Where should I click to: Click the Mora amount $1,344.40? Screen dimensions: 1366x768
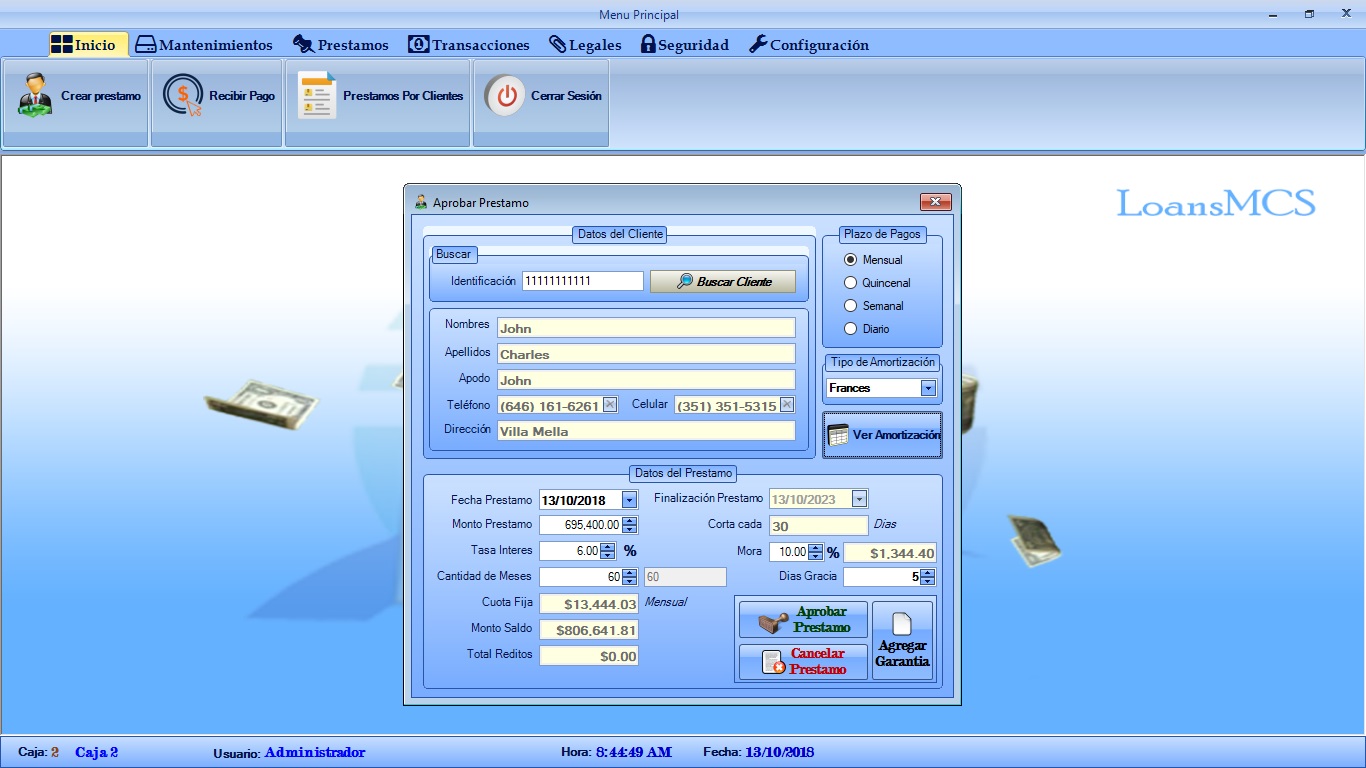pos(890,553)
